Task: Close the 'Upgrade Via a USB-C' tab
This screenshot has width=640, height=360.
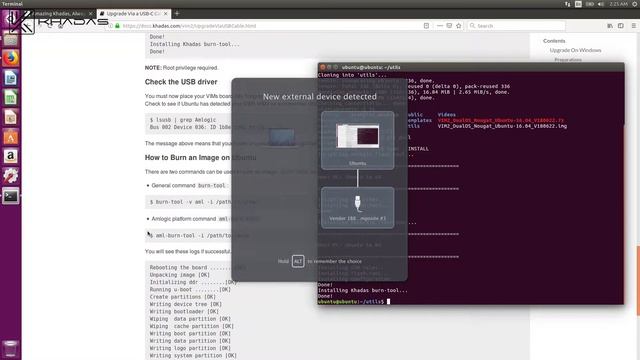Action: [165, 13]
